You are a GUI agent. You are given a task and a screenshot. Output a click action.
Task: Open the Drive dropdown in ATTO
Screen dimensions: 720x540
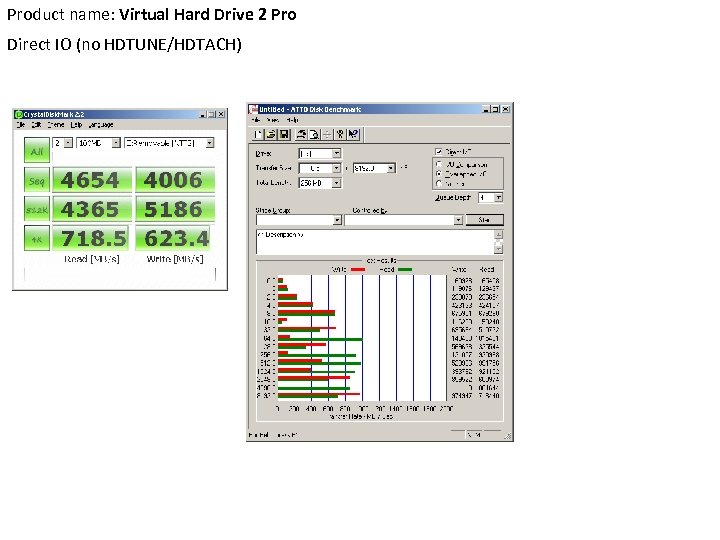(337, 153)
